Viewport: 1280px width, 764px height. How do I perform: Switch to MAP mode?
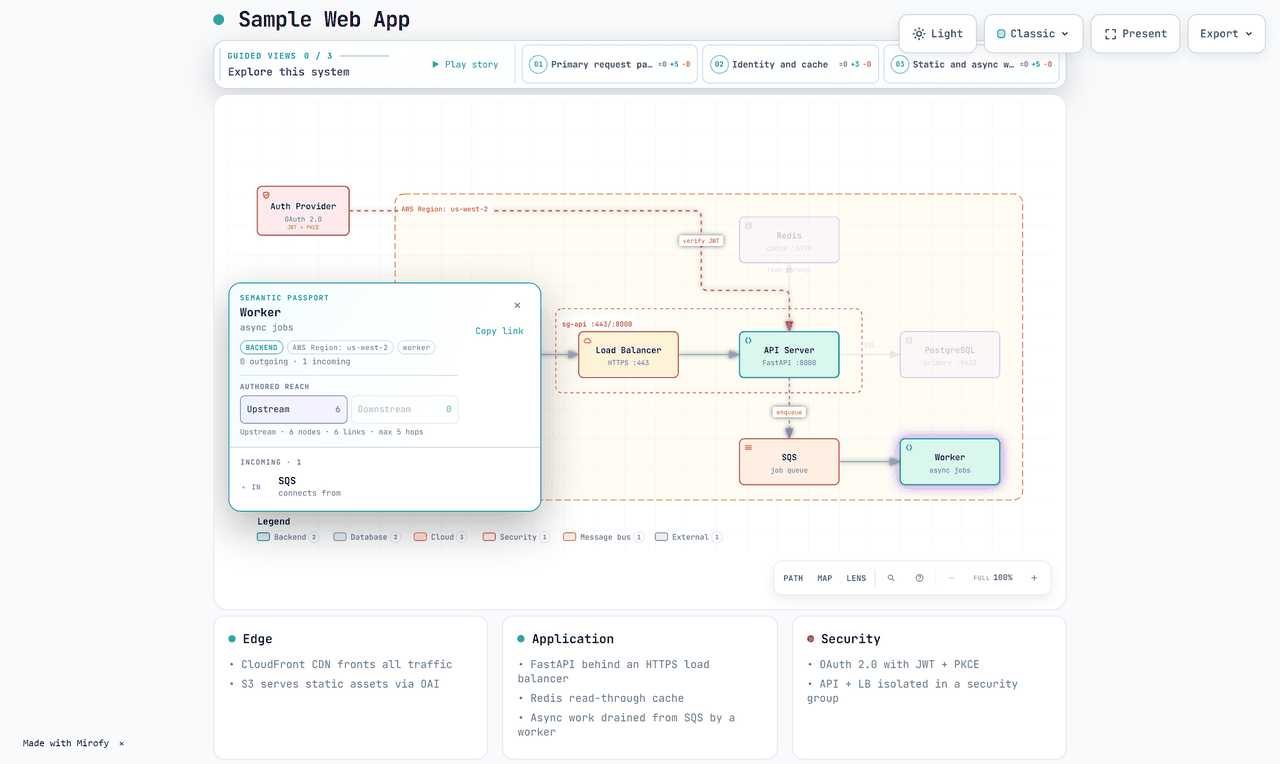click(x=824, y=578)
